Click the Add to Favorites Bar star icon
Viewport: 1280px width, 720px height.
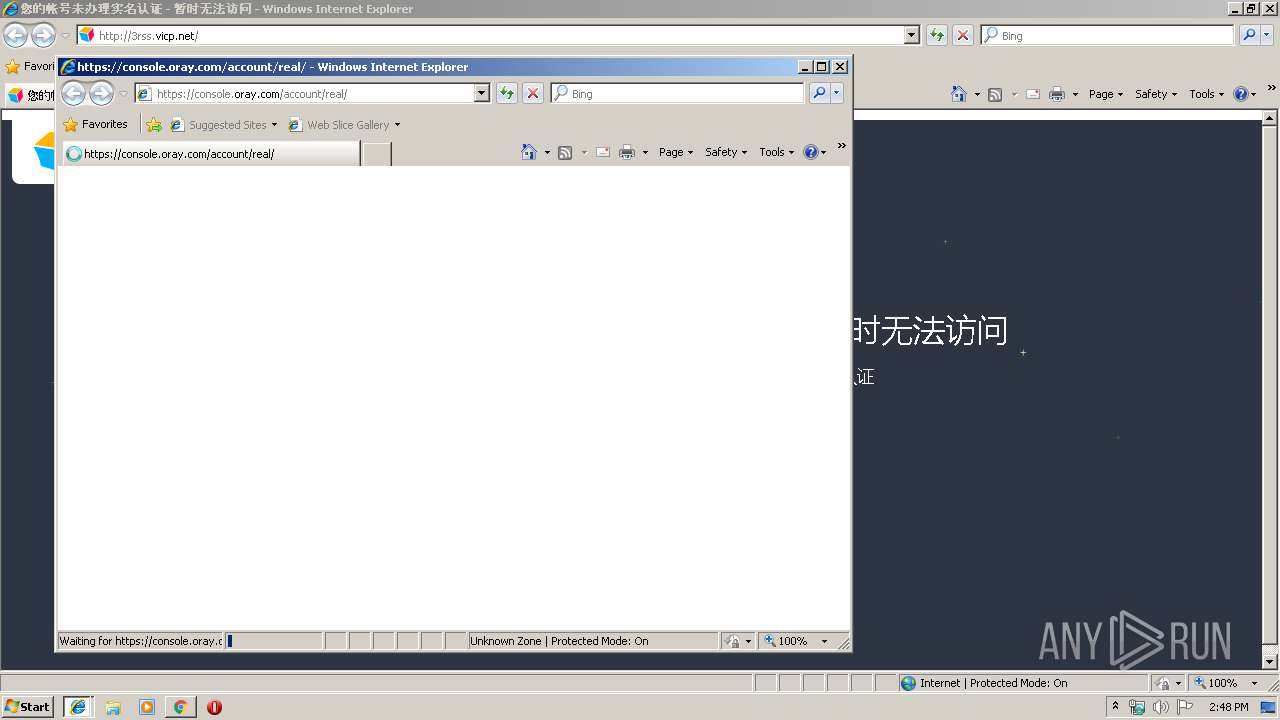[x=154, y=125]
